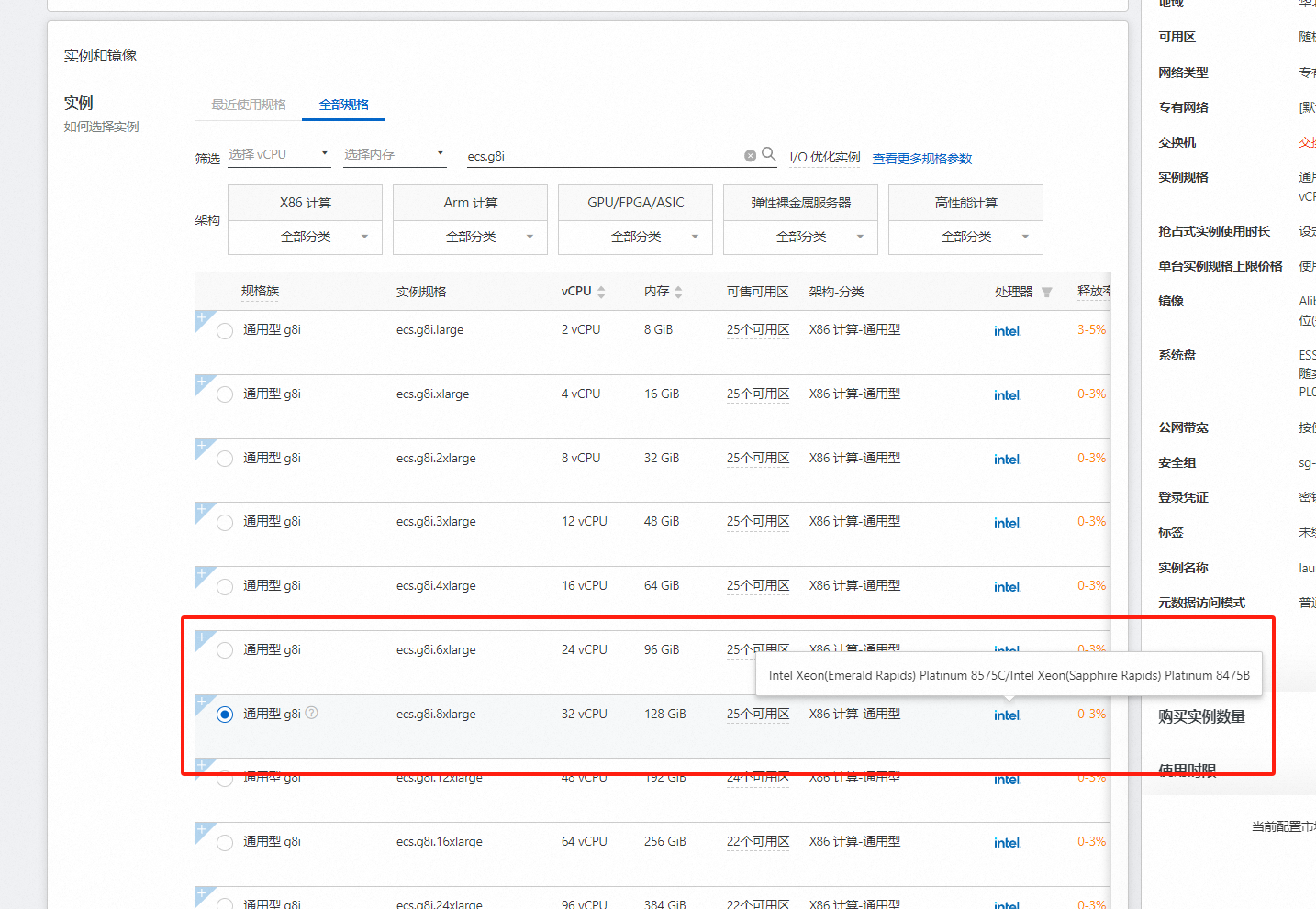Click 25个可用区 in ecs.g8i.large row

pos(758,329)
